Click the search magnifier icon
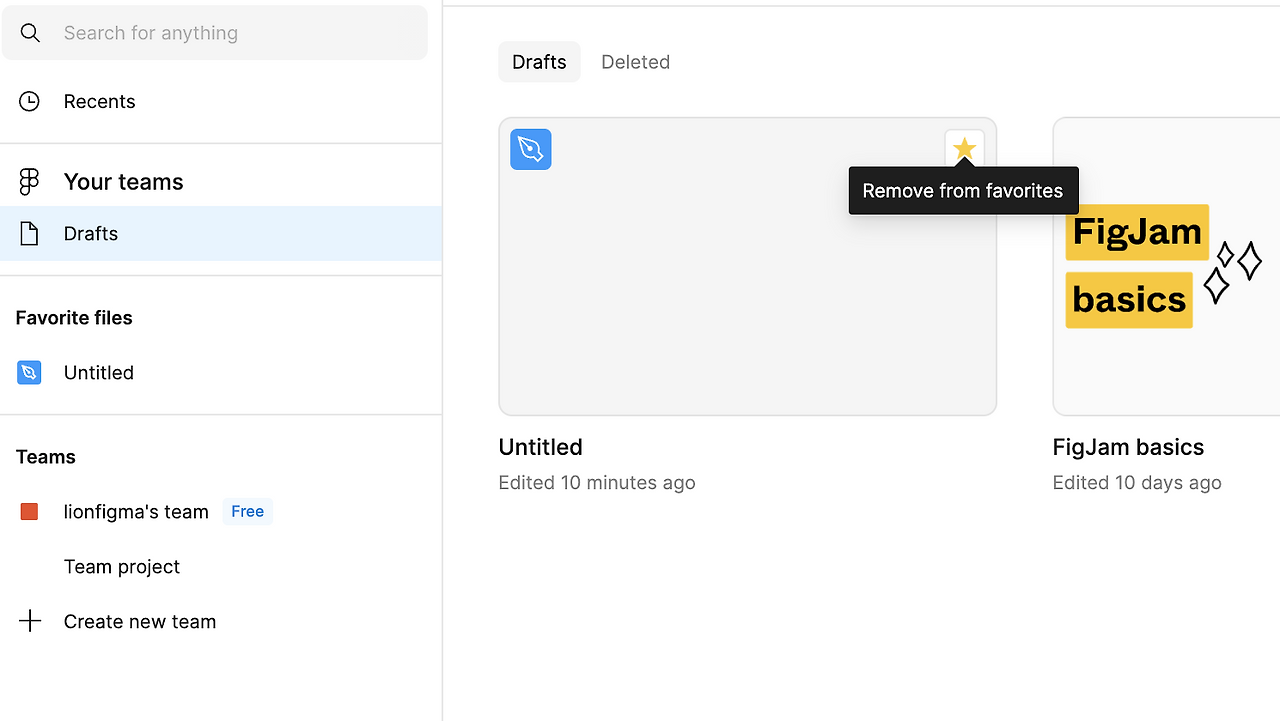Screen dimensions: 1280x721 coord(30,33)
